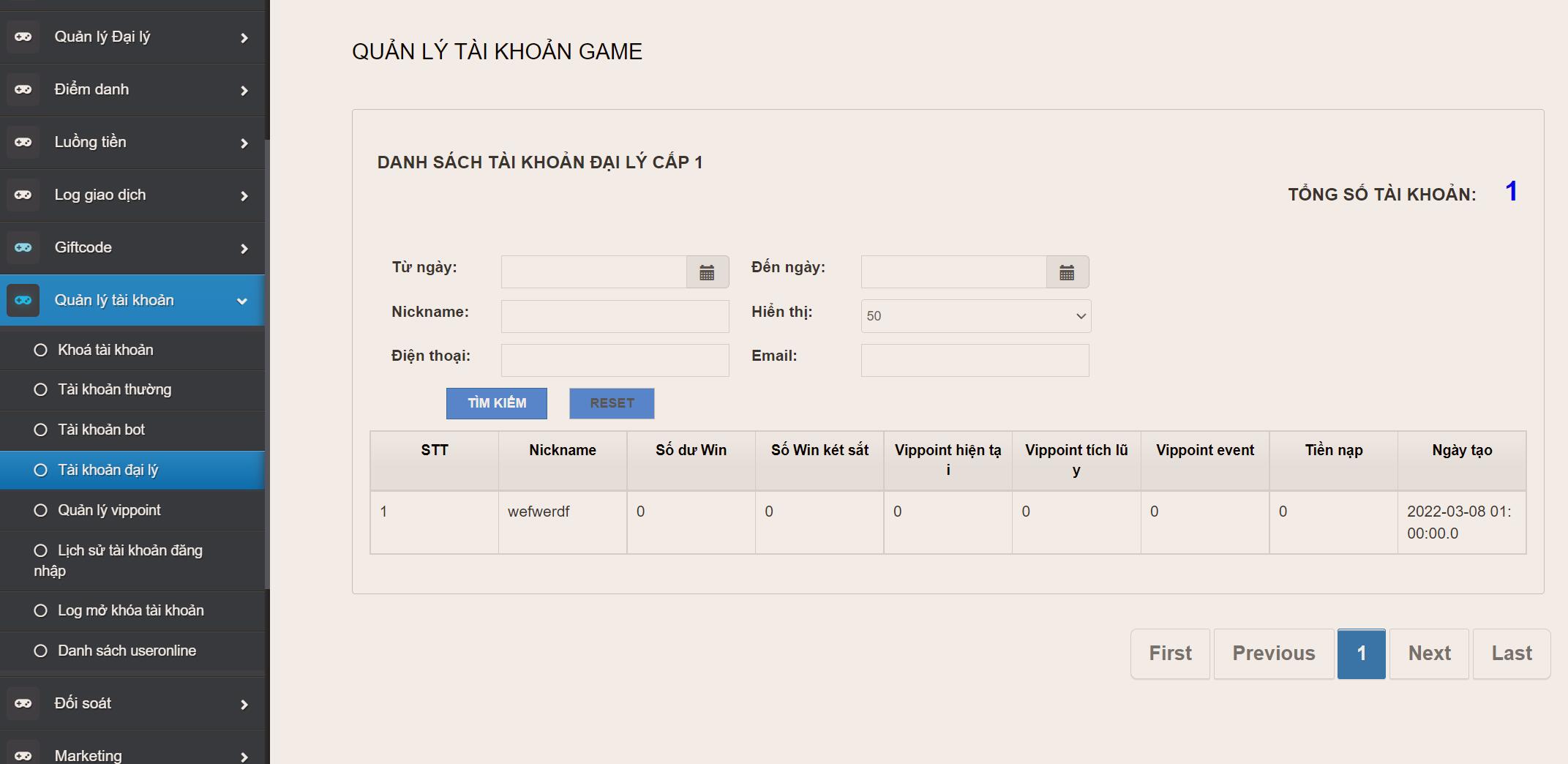
Task: Open calendar picker for Đến ngày
Action: 1067,272
